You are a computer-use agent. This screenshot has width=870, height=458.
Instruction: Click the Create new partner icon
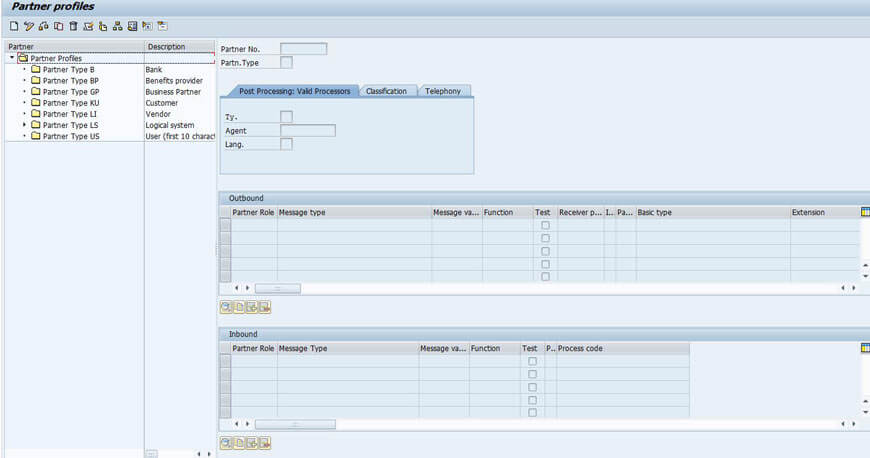14,26
